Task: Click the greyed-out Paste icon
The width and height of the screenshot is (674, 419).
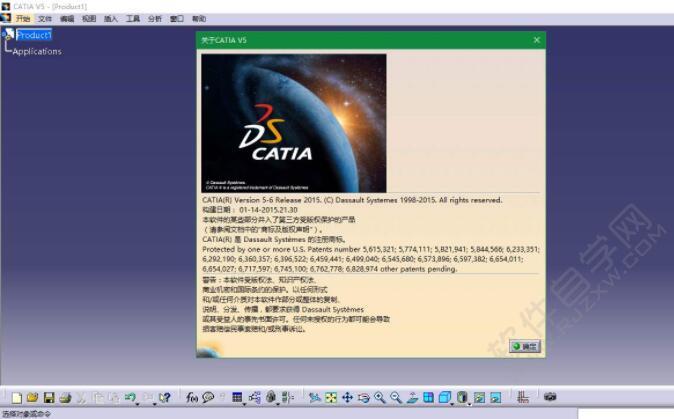Action: point(114,398)
